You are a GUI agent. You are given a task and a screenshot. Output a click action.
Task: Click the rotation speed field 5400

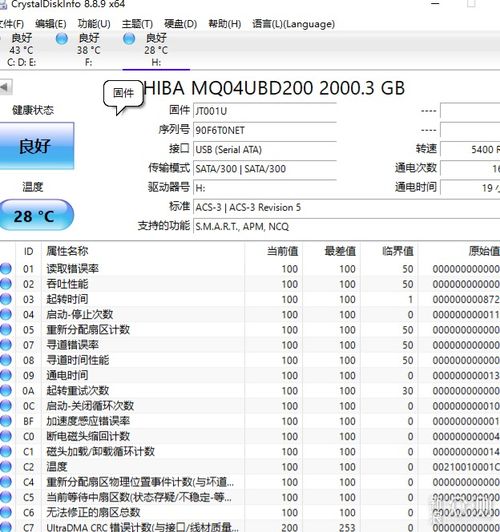(x=470, y=149)
